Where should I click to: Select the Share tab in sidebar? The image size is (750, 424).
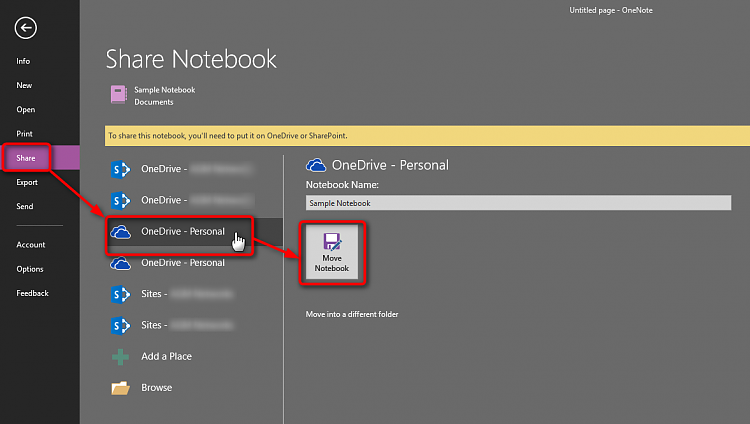[40, 158]
